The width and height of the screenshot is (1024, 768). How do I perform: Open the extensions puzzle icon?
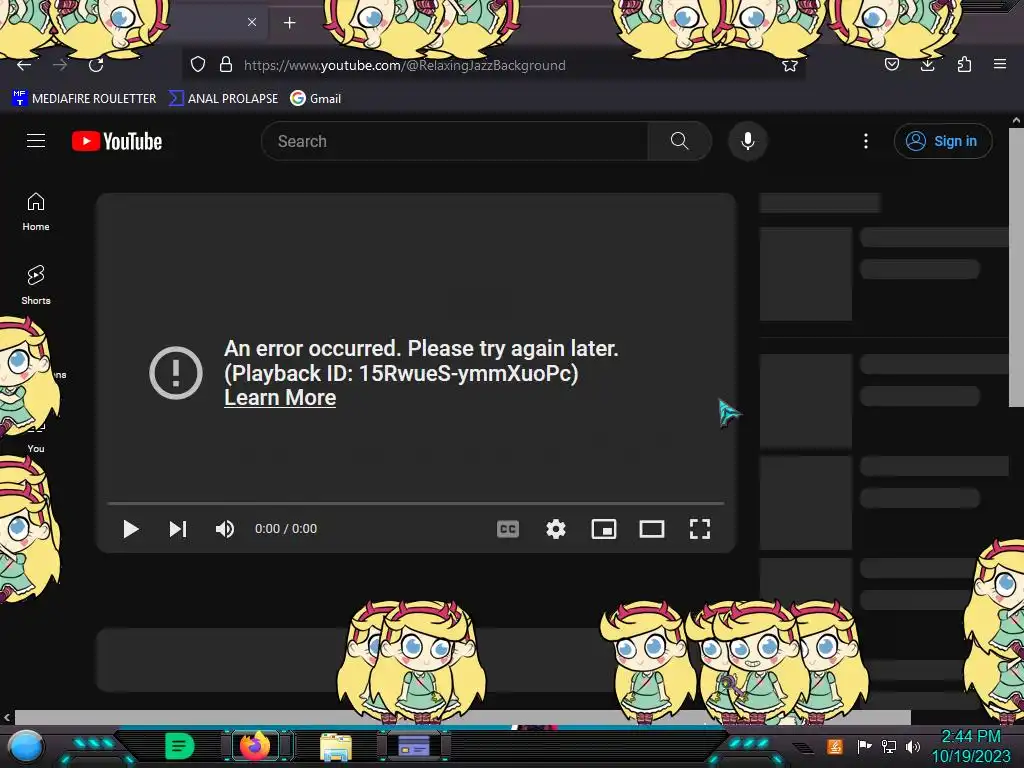tap(964, 64)
